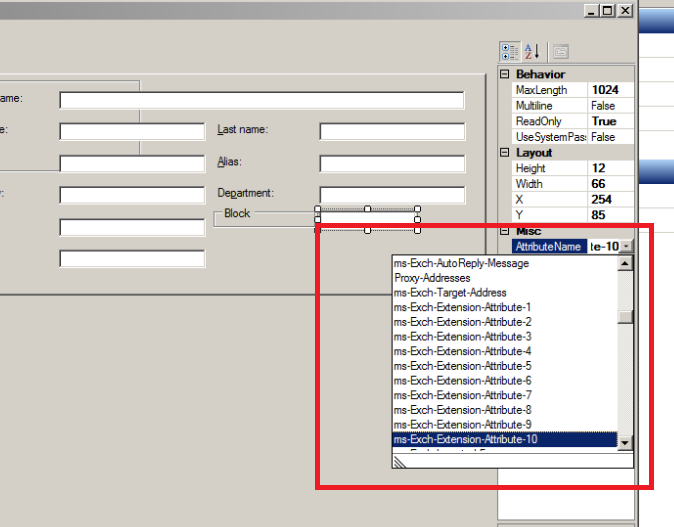
Task: Click the list scrollbar up arrow
Action: pos(625,263)
